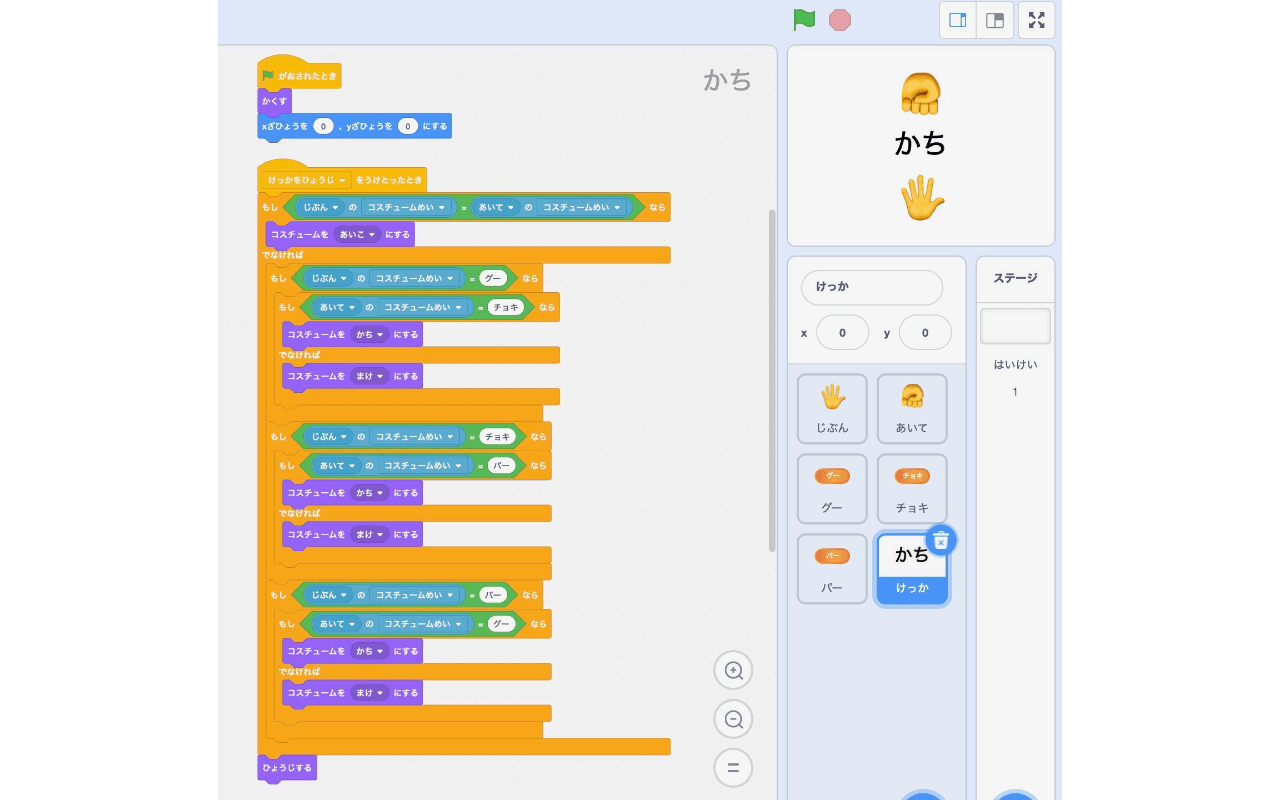Edit the チョキ value in あいて comparison
This screenshot has width=1280, height=800.
[x=507, y=307]
